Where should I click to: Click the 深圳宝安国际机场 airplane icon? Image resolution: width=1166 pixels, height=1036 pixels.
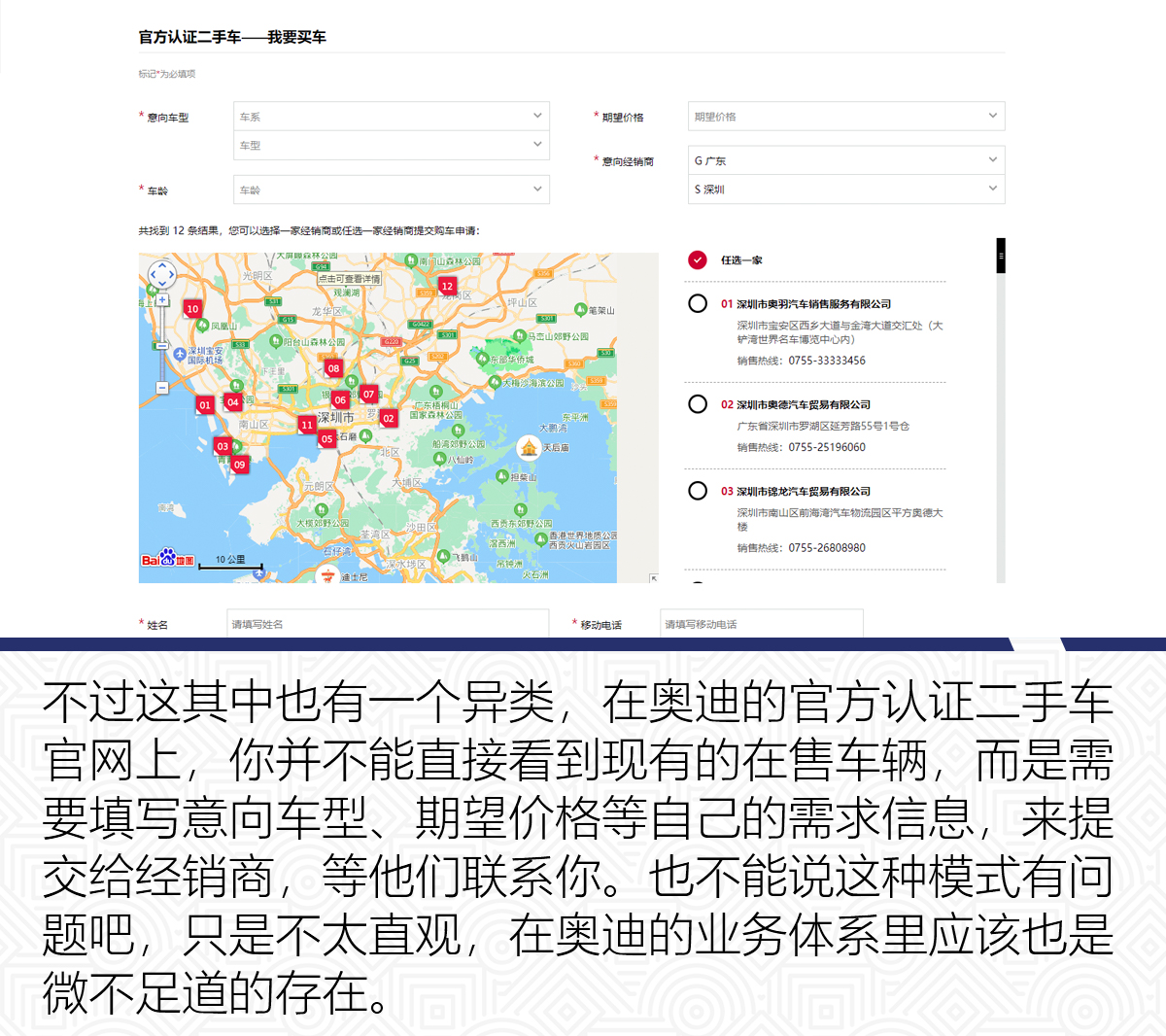click(x=179, y=354)
